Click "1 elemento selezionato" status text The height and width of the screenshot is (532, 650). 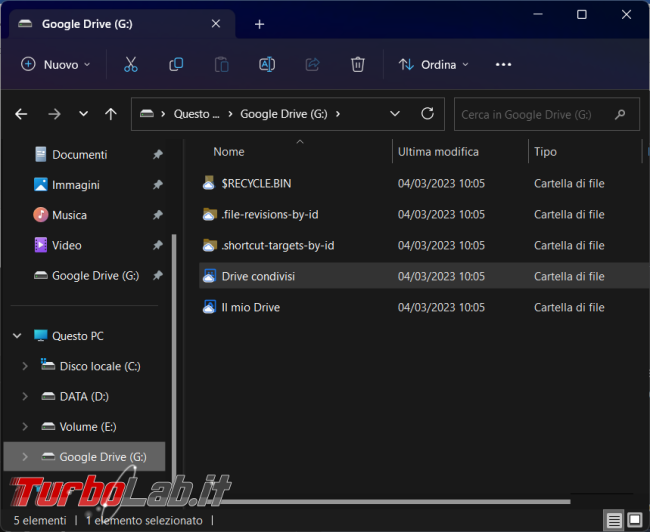(x=144, y=520)
